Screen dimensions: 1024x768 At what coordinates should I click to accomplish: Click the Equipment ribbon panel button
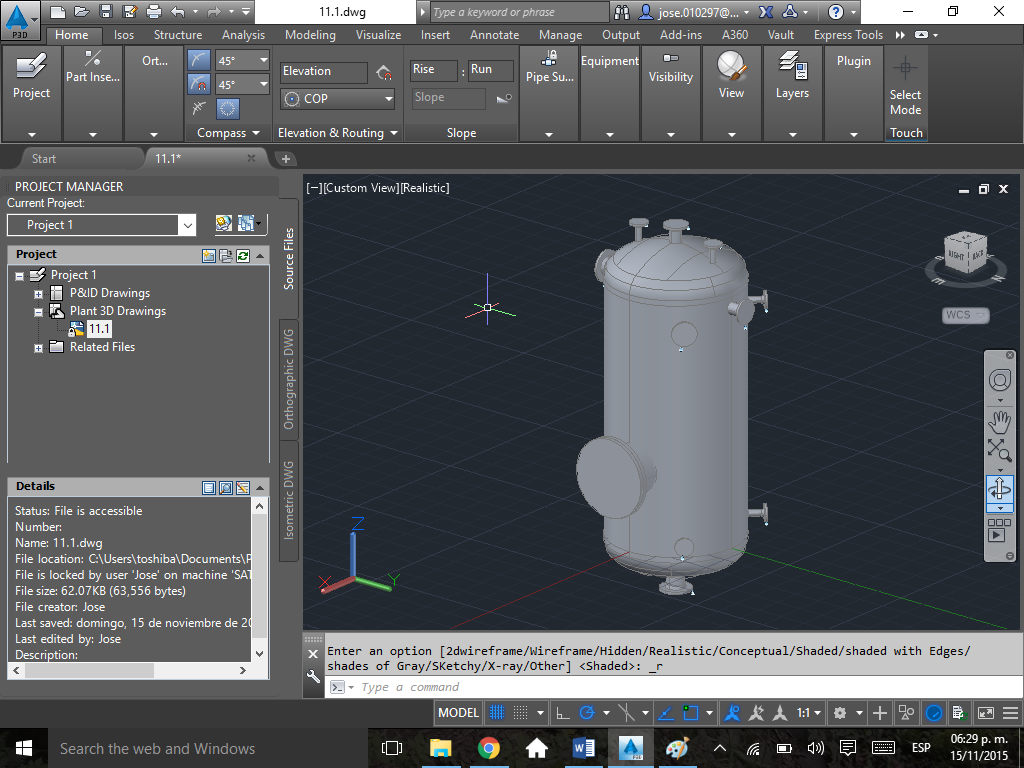tap(609, 61)
